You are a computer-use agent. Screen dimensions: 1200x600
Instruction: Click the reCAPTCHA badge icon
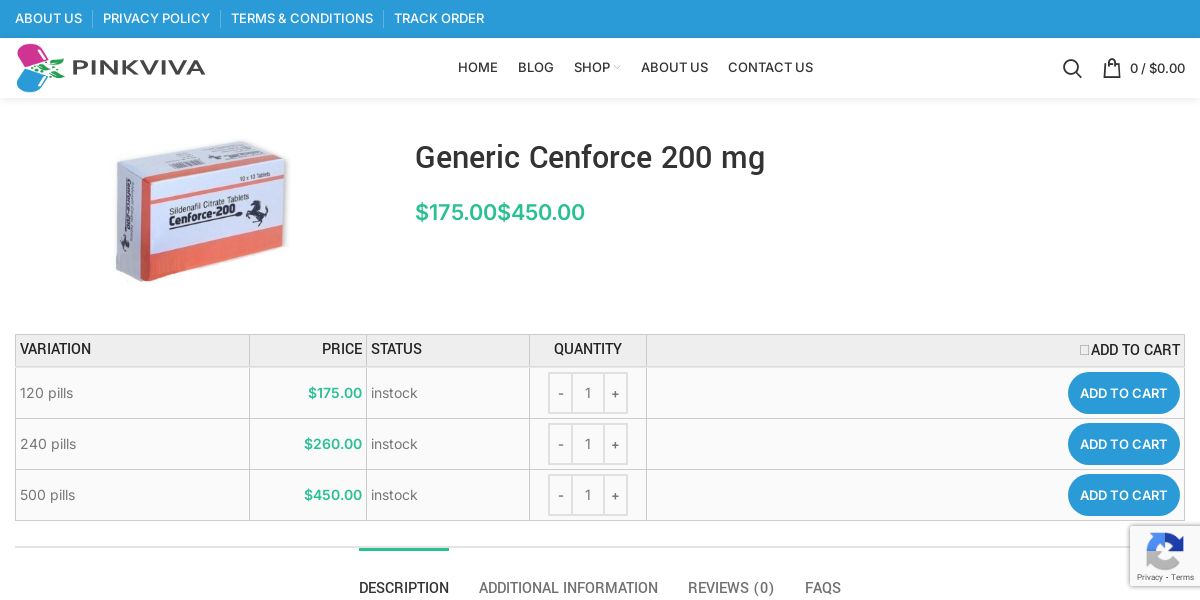(1164, 551)
